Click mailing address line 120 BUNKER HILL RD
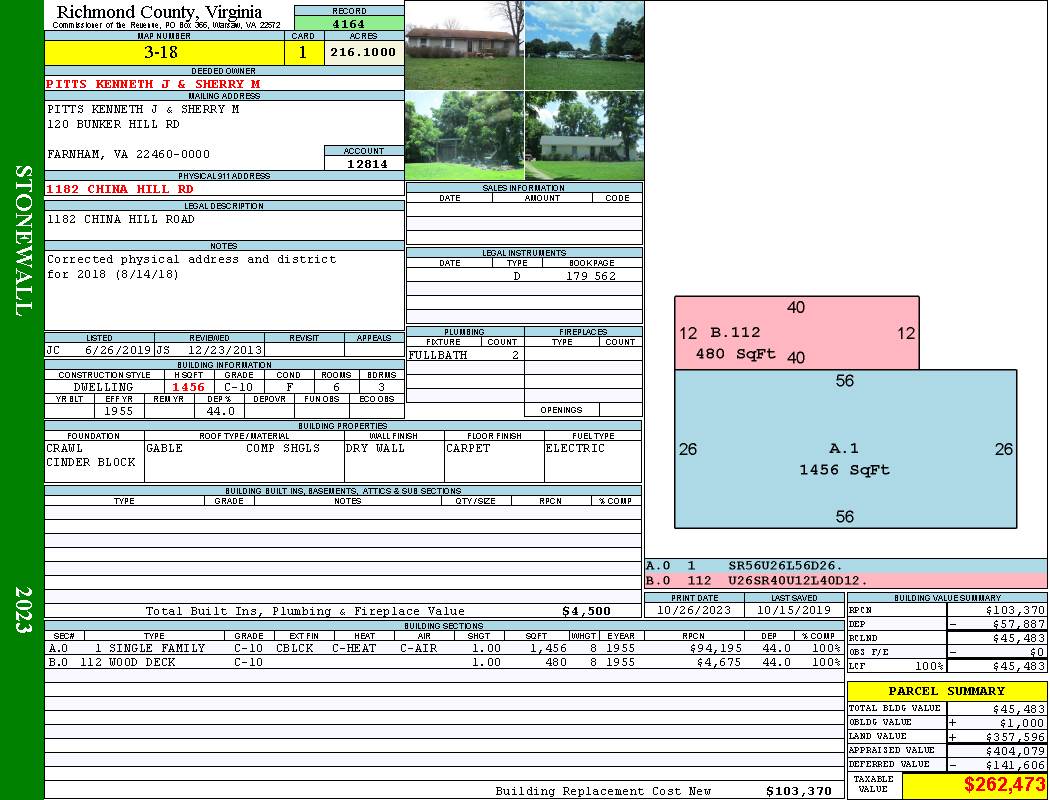Screen dimensions: 1050x800 pyautogui.click(x=113, y=125)
